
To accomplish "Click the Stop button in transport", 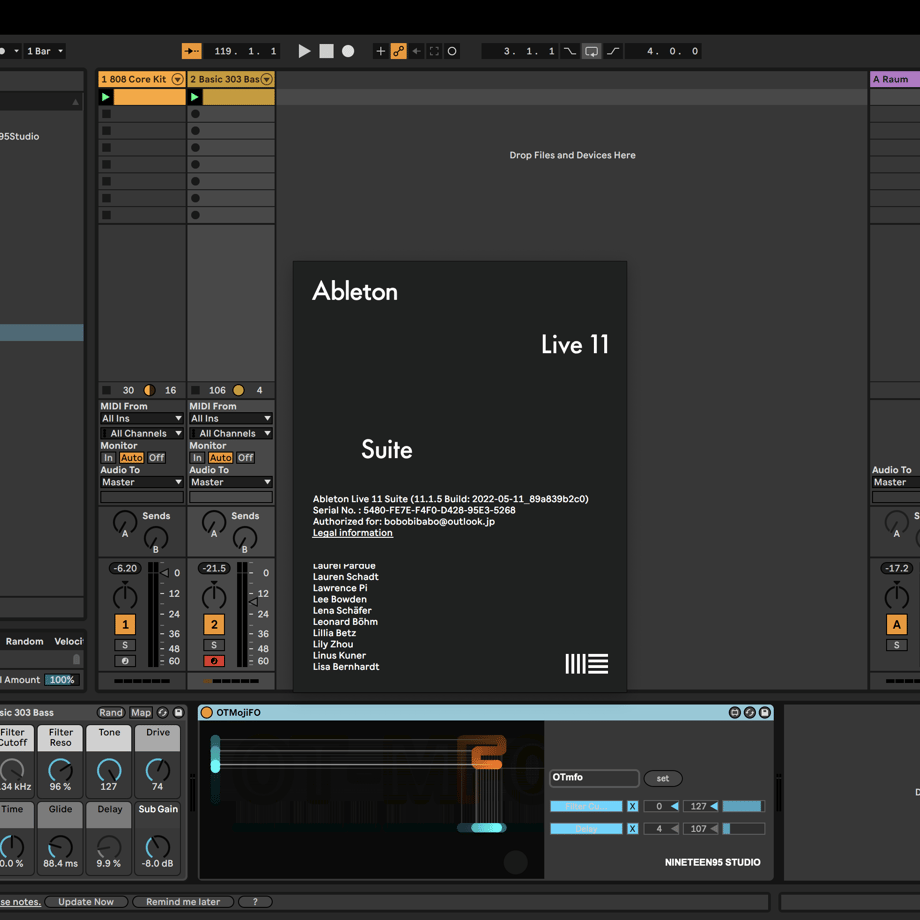I will (326, 51).
